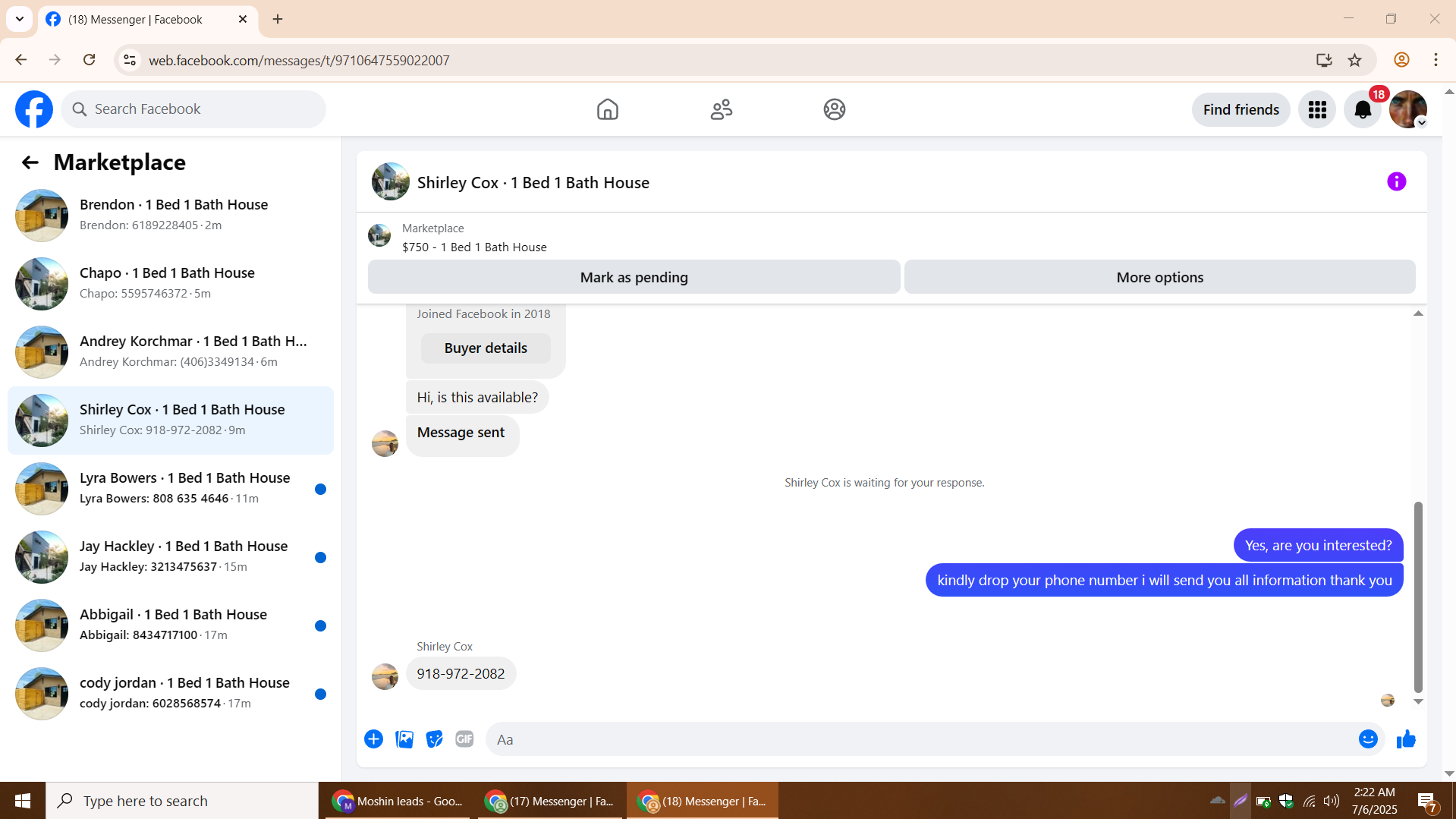Open more actions plus icon in composer

point(373,739)
